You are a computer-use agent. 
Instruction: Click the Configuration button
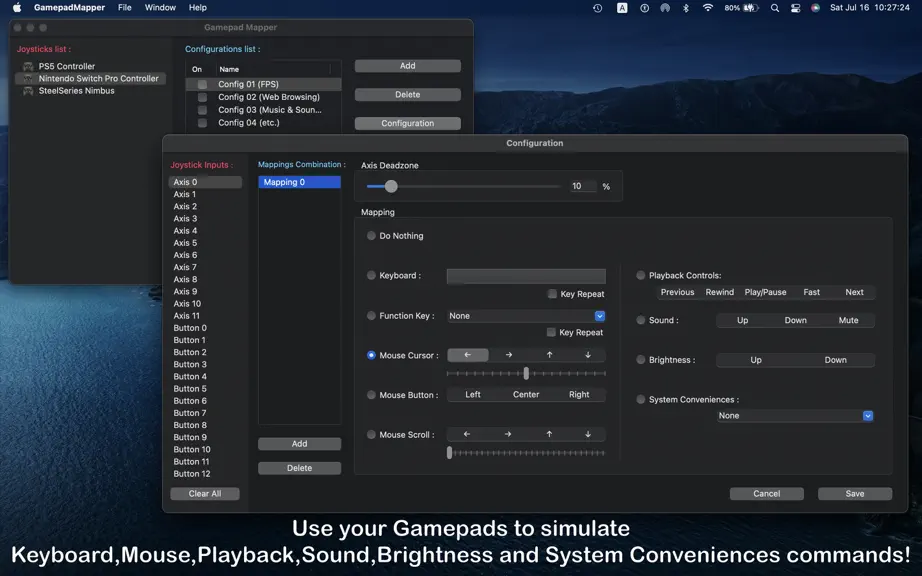(x=407, y=123)
